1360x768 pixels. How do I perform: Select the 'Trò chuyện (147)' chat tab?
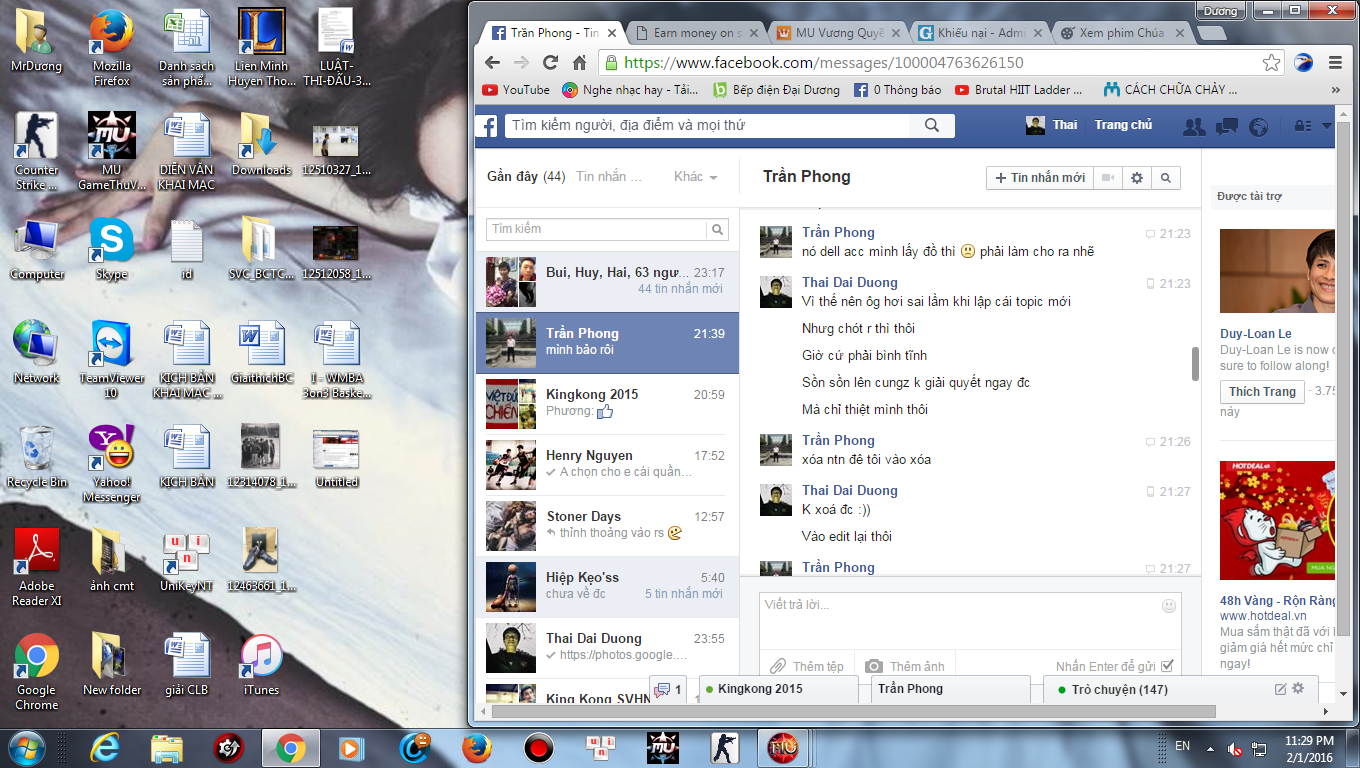(1119, 689)
